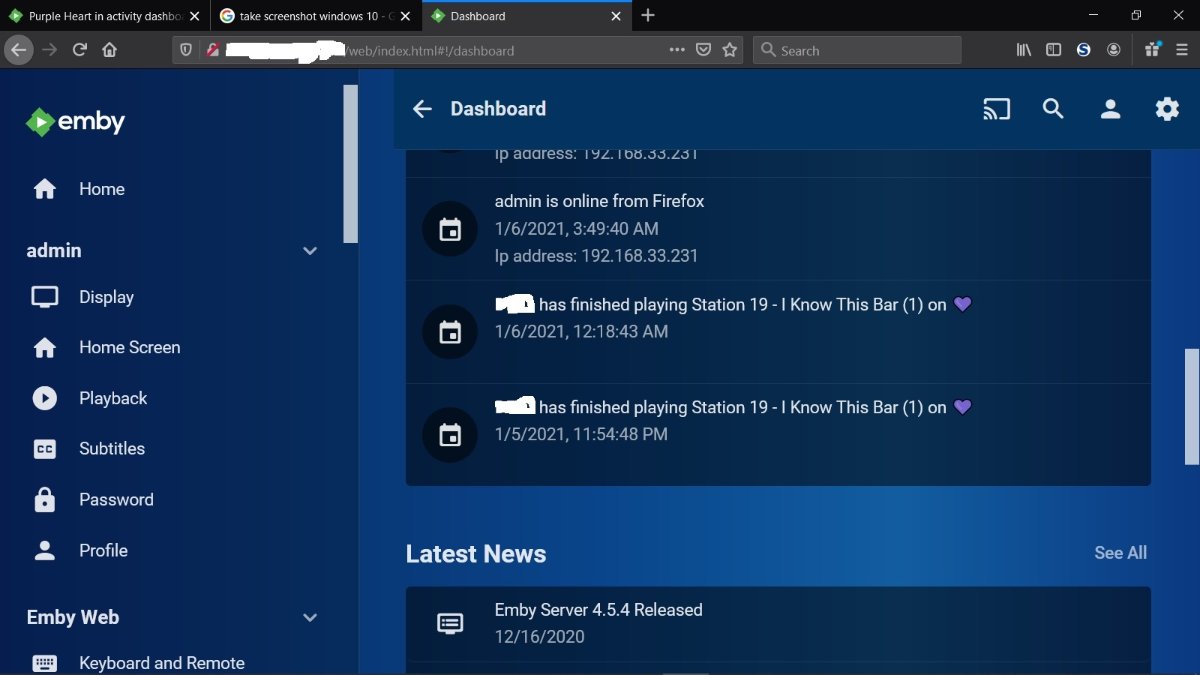Click the Emby logo in sidebar
Viewport: 1200px width, 675px height.
tap(76, 122)
